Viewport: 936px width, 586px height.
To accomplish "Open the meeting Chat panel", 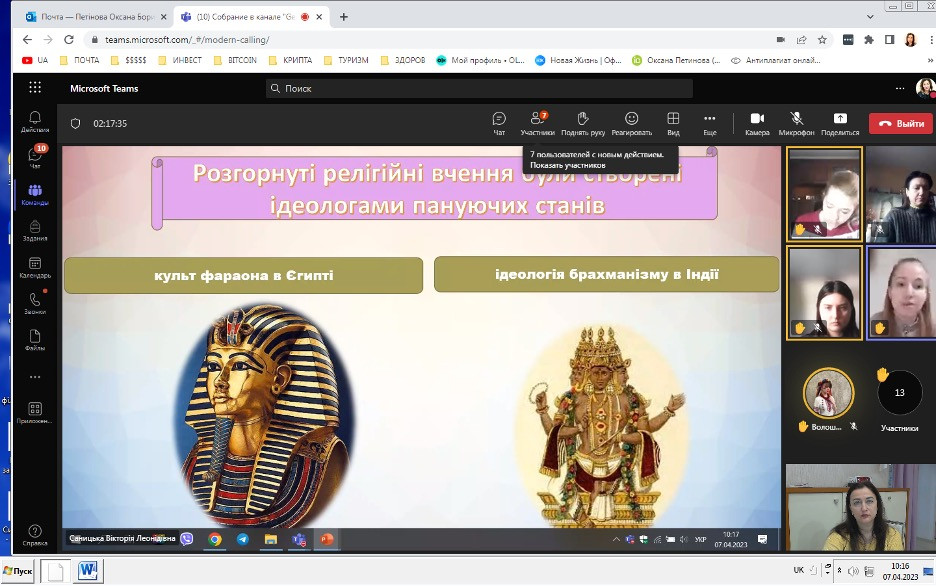I will pos(499,124).
